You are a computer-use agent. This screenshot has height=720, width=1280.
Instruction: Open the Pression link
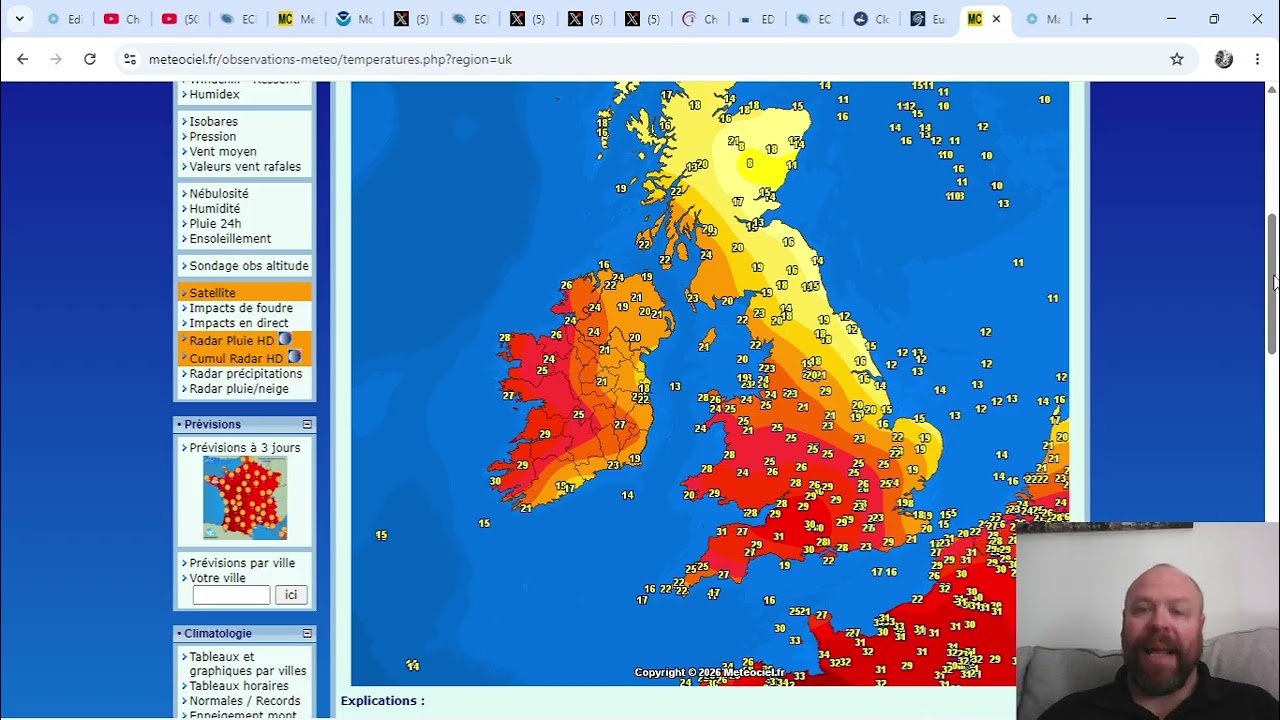click(212, 136)
